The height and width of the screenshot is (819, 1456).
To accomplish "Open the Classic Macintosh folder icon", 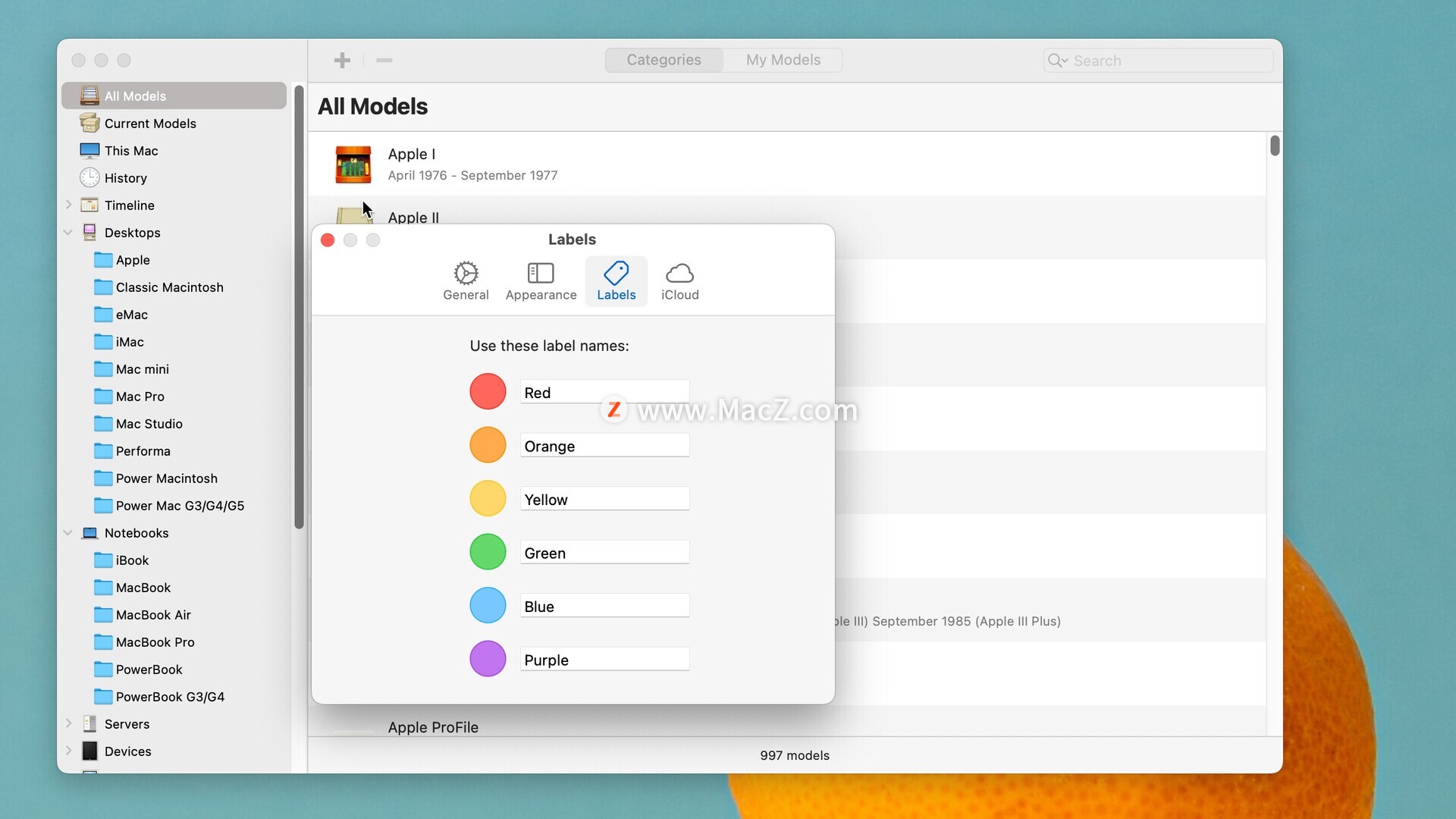I will tap(103, 287).
